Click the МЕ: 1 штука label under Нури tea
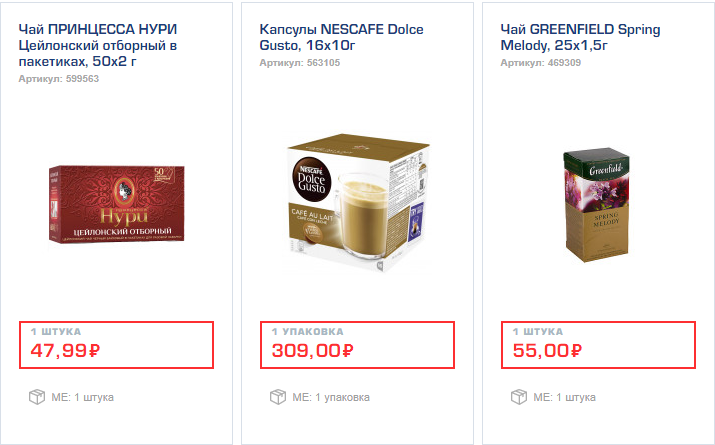Viewport: 715px width, 445px height. (83, 398)
